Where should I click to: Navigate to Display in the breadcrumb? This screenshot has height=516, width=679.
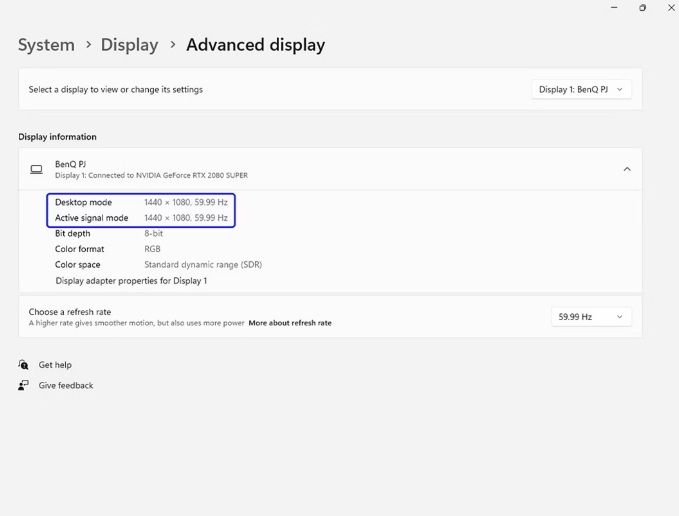tap(129, 45)
